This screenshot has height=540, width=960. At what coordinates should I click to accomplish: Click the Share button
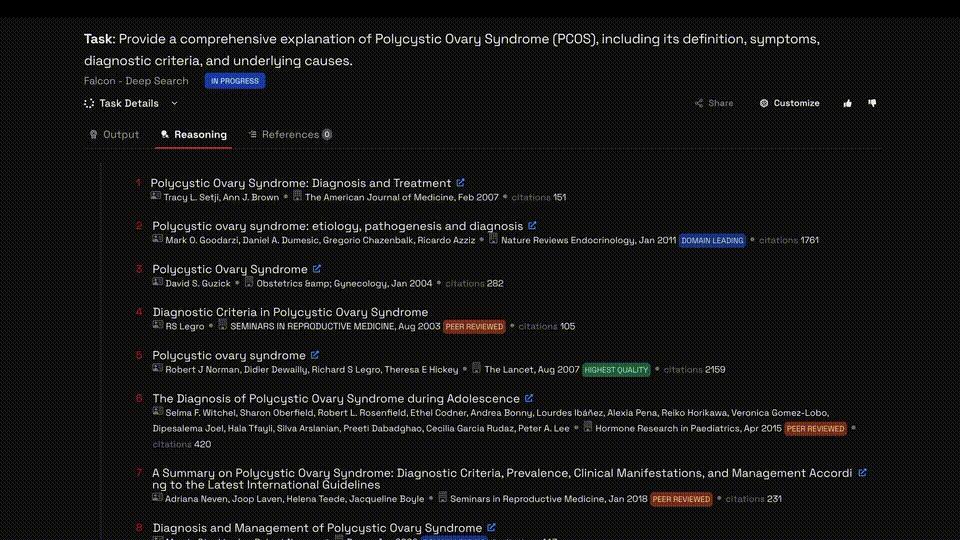point(714,103)
